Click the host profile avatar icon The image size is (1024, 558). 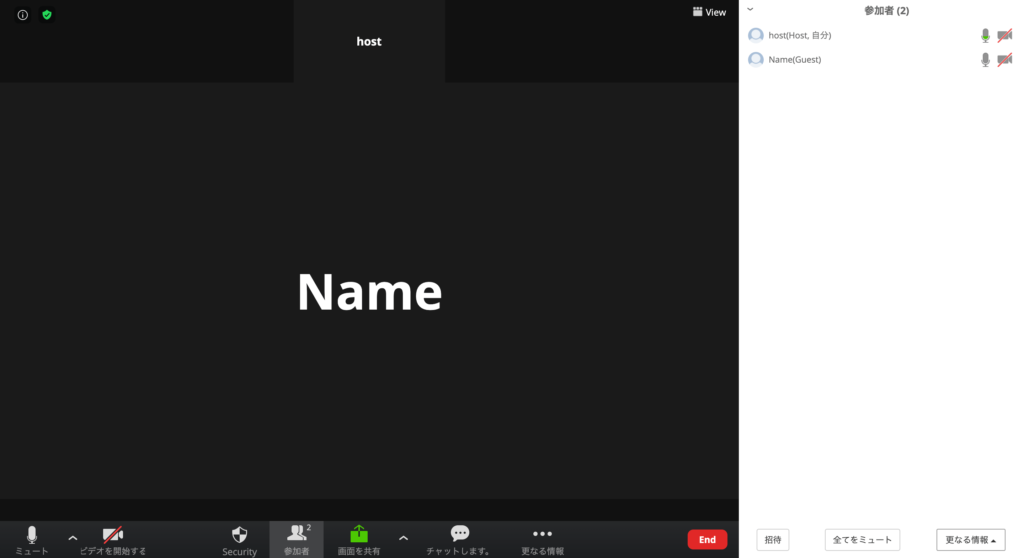pyautogui.click(x=756, y=35)
